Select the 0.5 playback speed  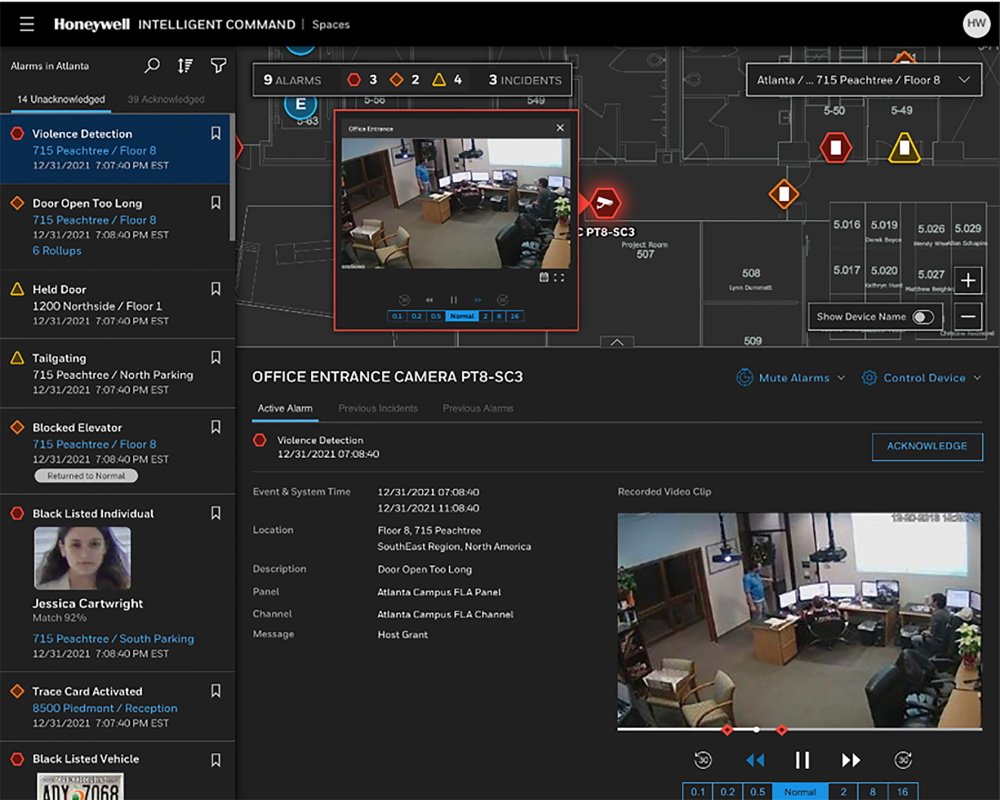[758, 791]
